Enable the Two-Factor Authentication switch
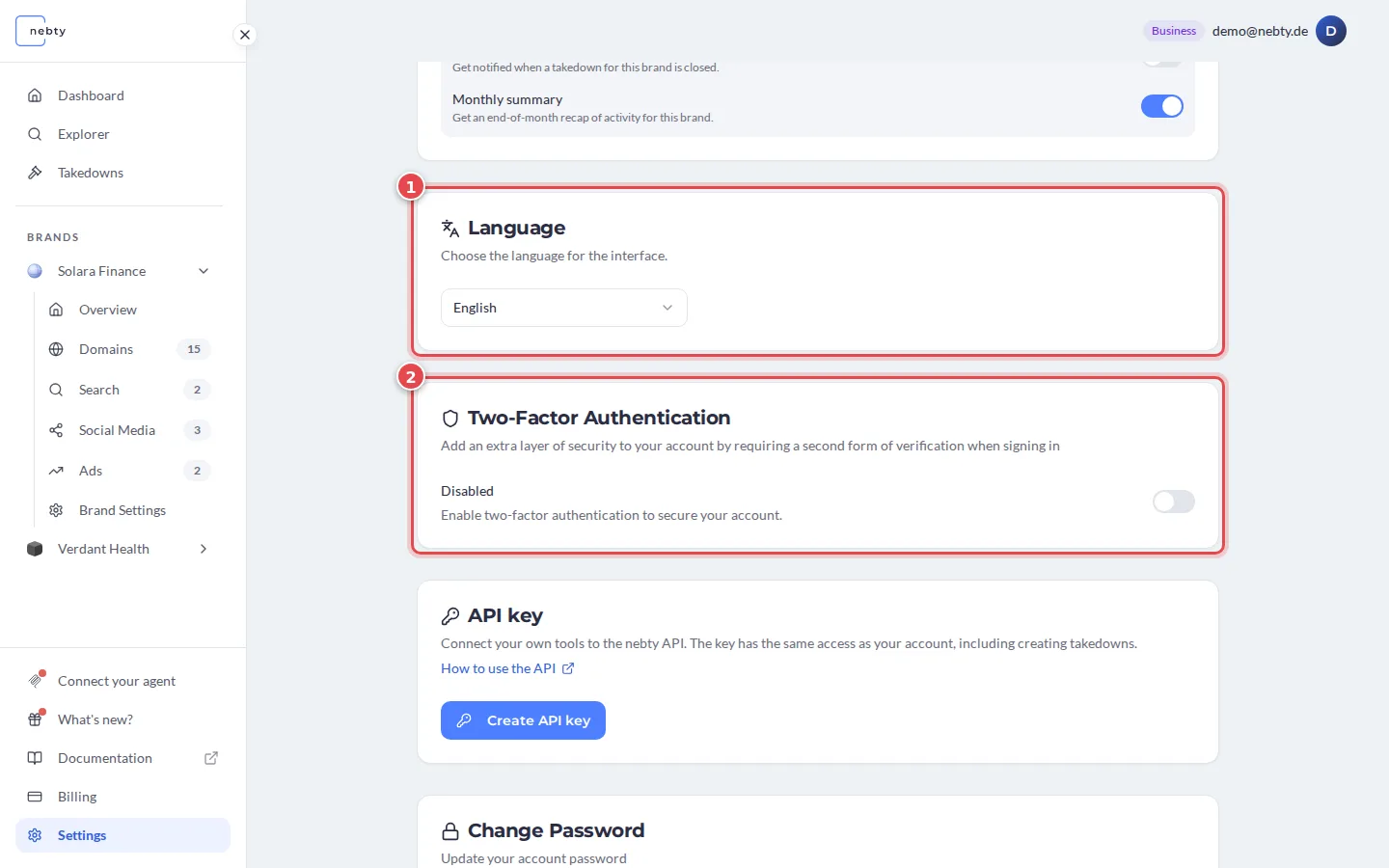The image size is (1389, 868). [1174, 502]
